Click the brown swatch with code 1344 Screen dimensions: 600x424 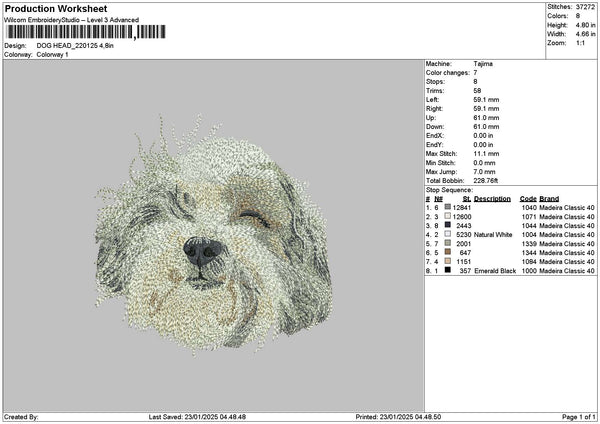447,252
